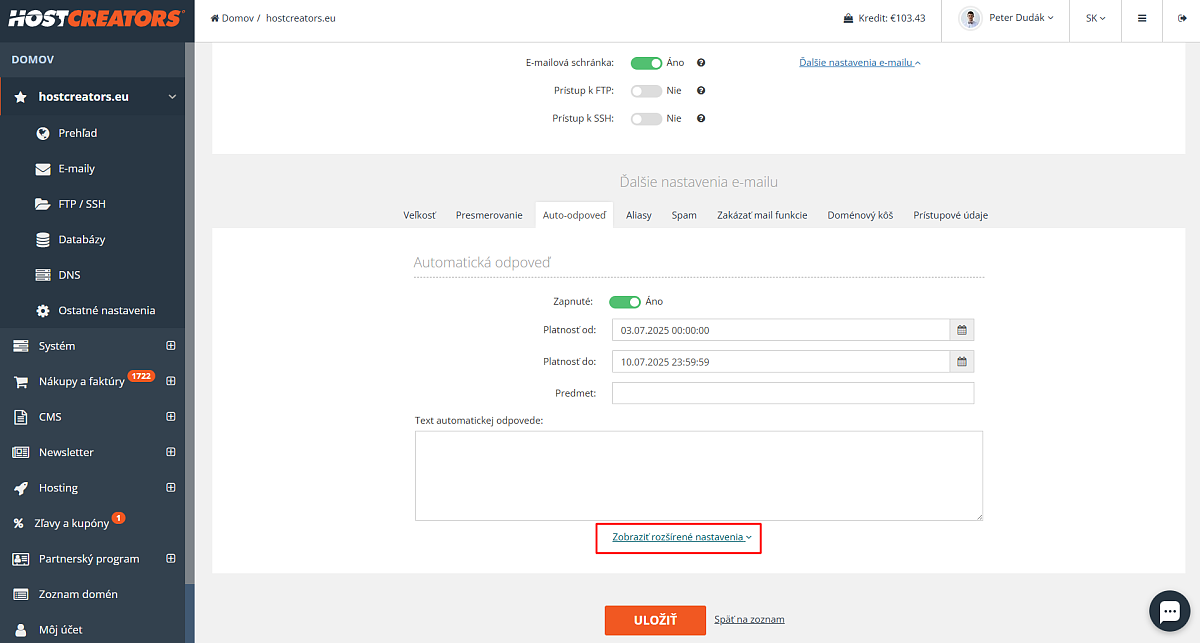Open the DNS sidebar item

pyautogui.click(x=70, y=275)
